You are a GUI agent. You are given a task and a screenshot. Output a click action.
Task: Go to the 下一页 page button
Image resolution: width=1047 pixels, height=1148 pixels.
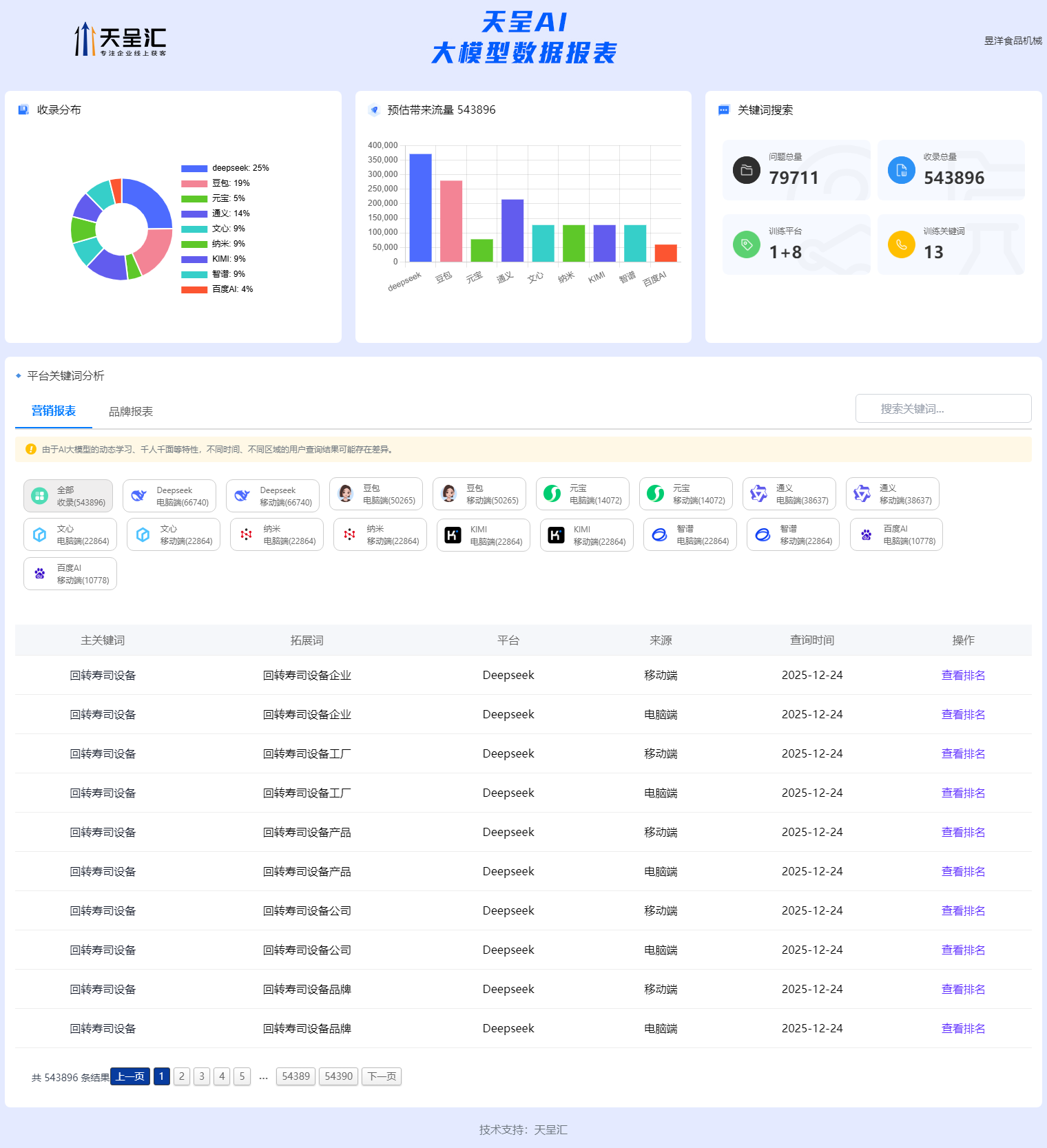(382, 1076)
